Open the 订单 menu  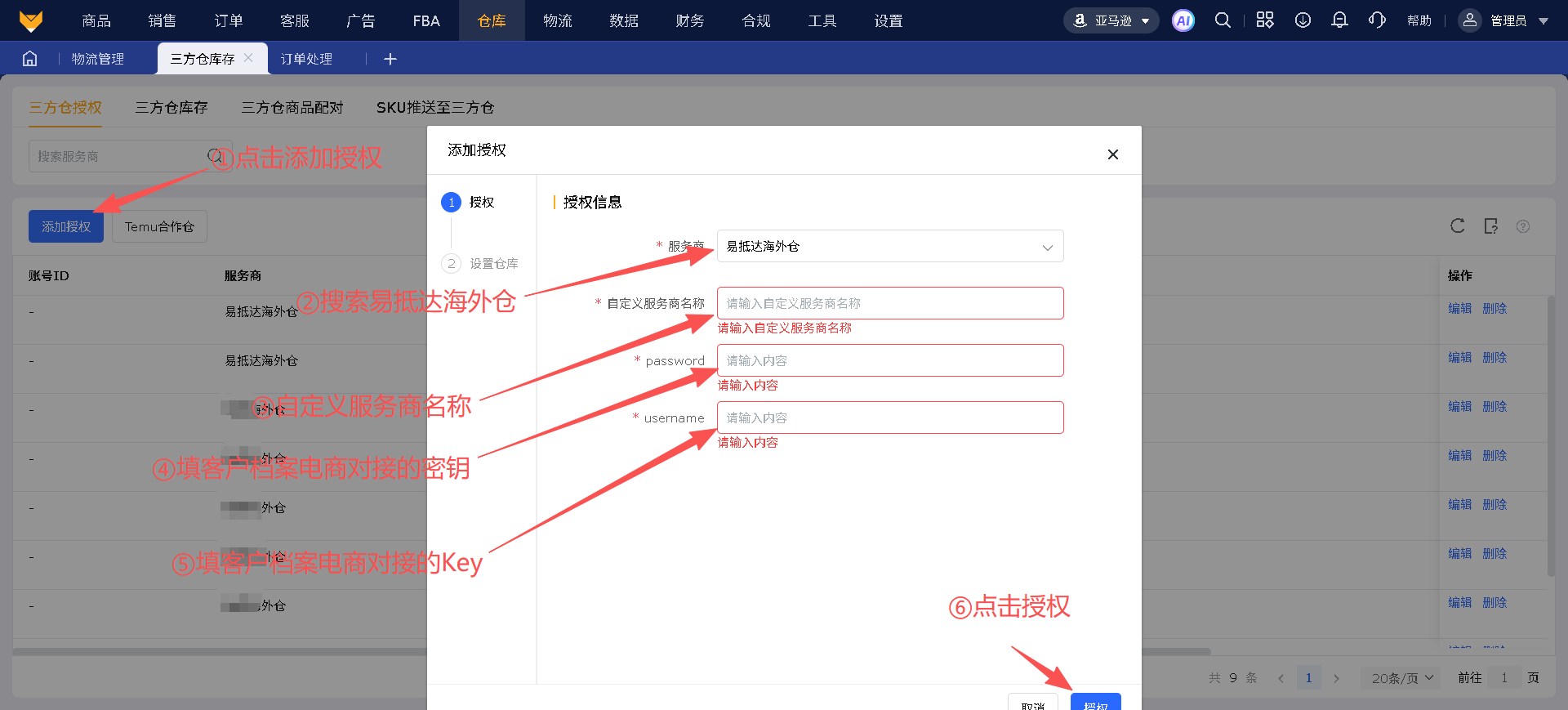tap(229, 20)
